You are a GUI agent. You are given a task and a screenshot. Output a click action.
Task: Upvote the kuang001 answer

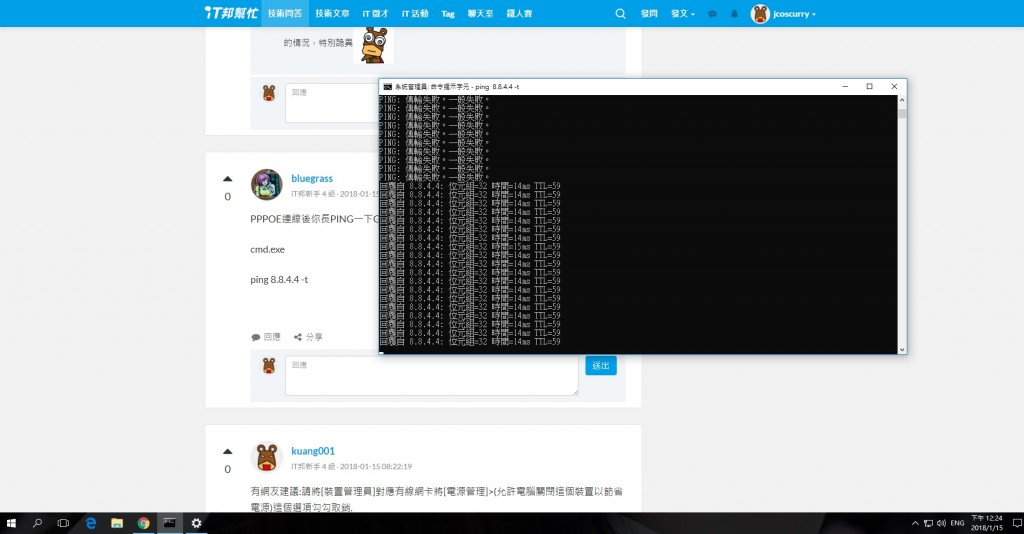click(x=227, y=451)
